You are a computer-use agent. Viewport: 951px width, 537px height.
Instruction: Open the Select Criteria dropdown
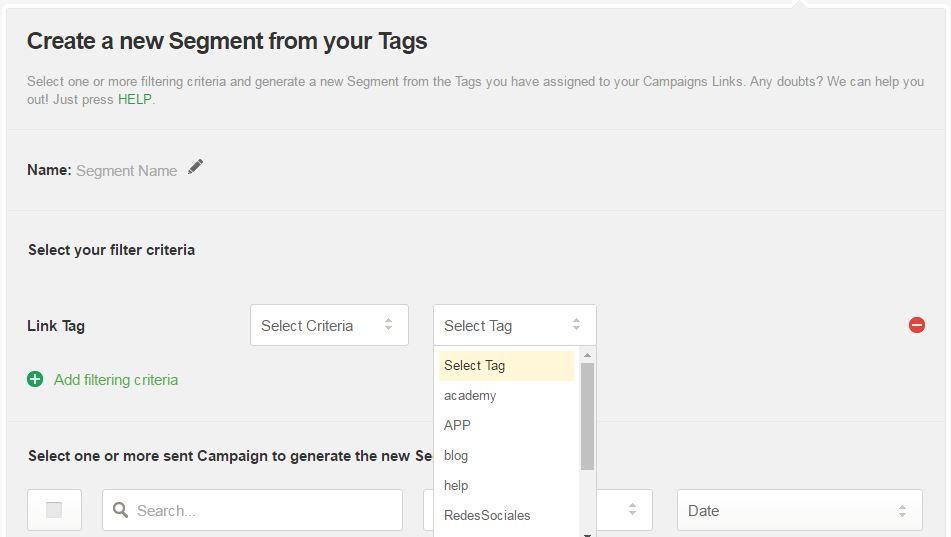(329, 325)
